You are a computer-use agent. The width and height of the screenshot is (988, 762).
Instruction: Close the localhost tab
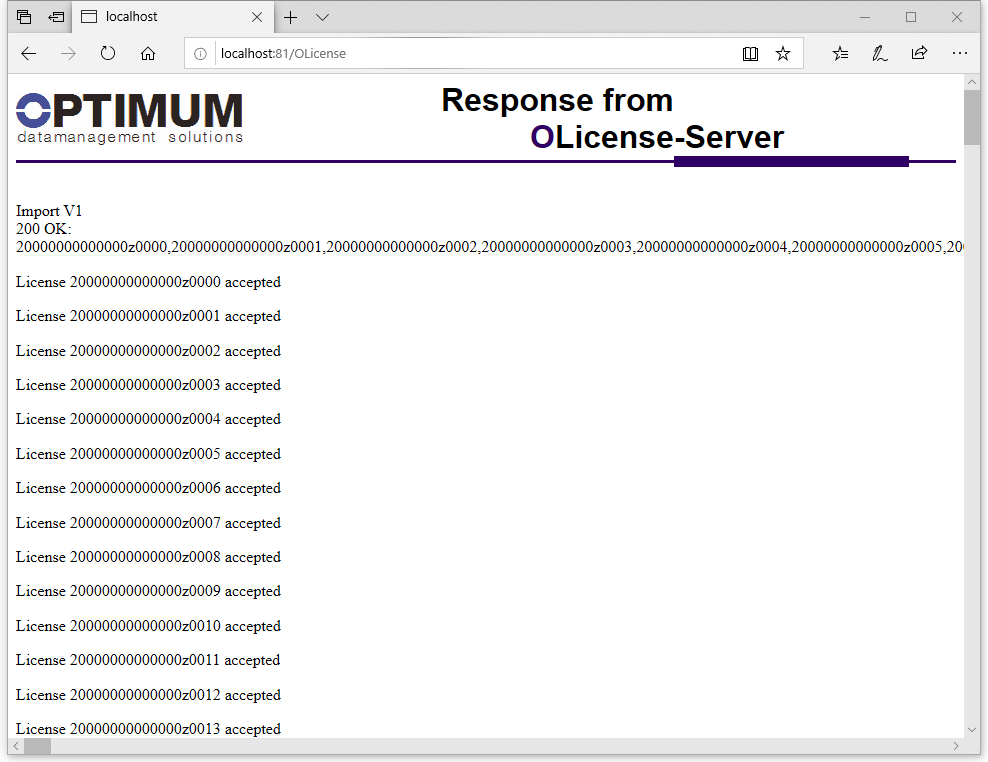coord(257,17)
